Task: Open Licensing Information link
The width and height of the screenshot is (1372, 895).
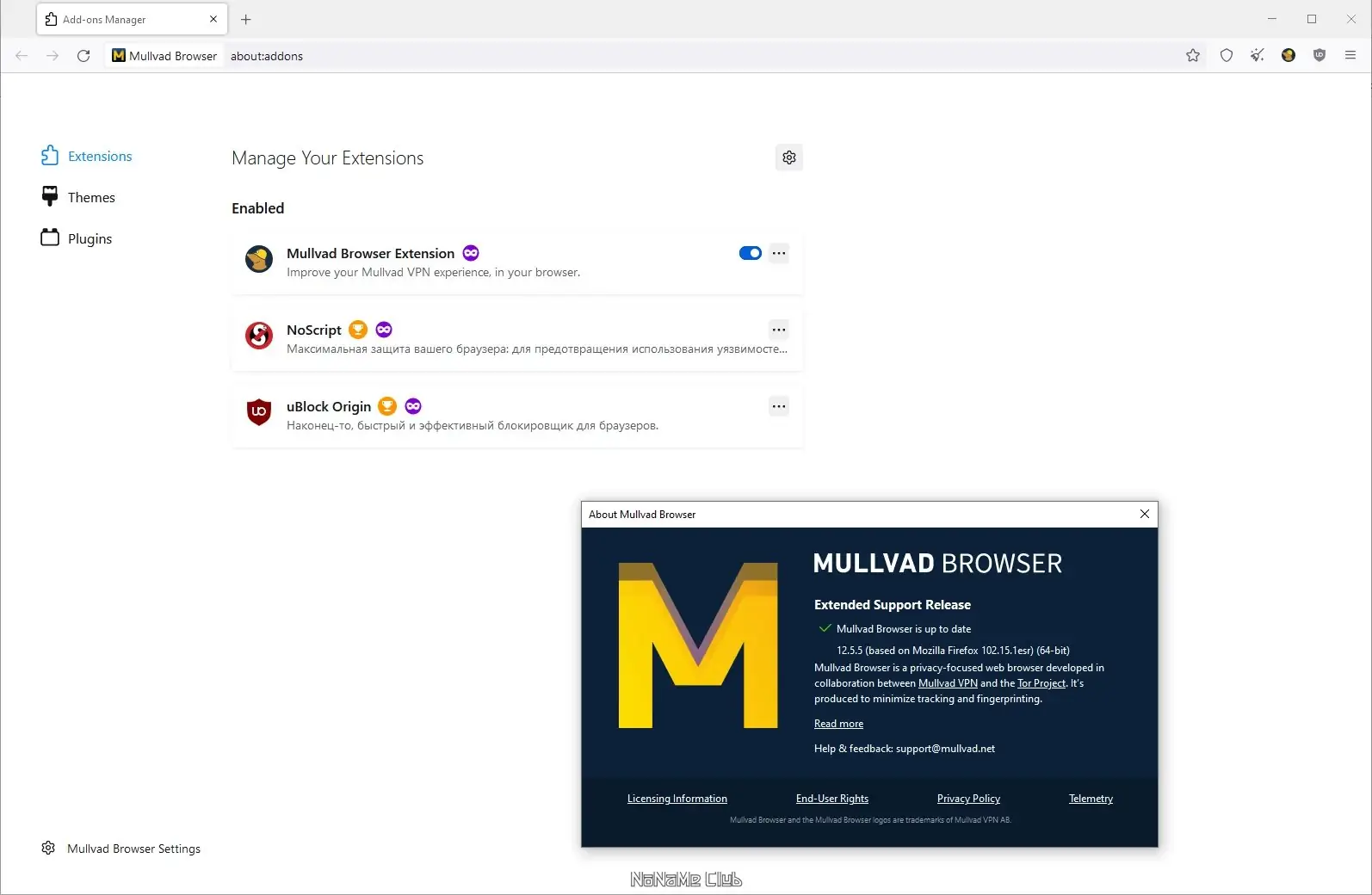Action: tap(677, 799)
